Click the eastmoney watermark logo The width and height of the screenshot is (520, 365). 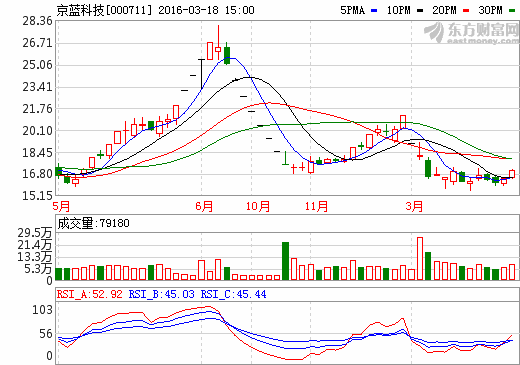tap(471, 33)
